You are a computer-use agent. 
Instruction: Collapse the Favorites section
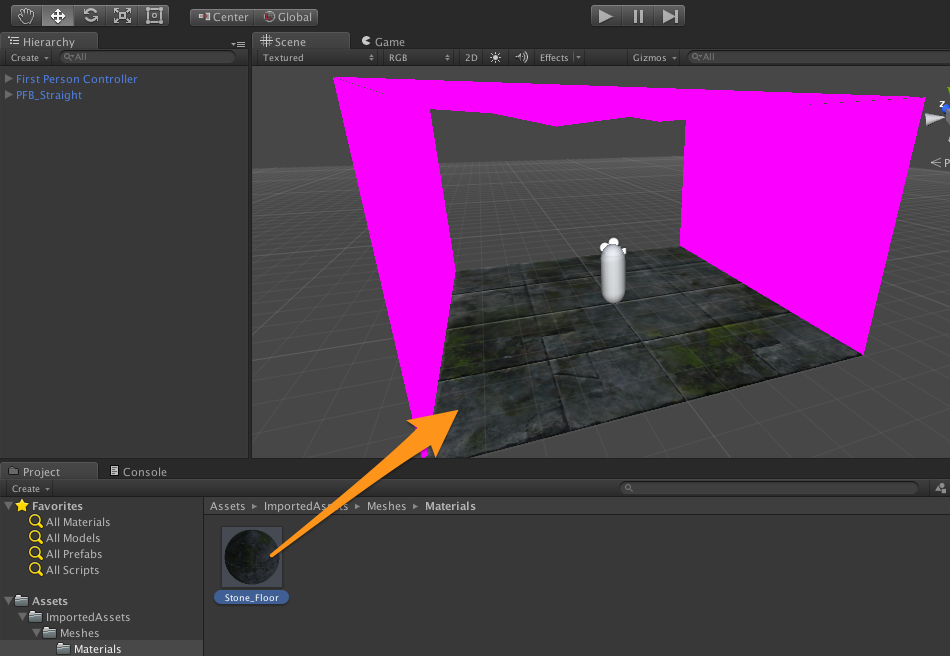tap(8, 505)
